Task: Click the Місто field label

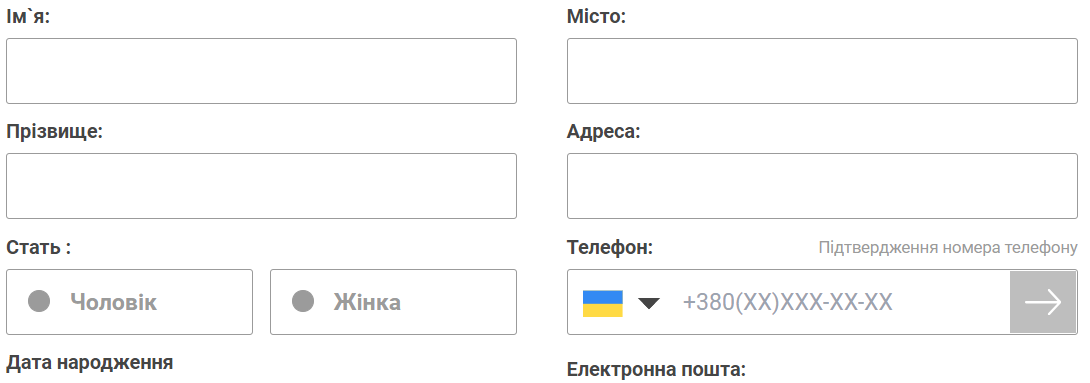Action: pos(596,16)
